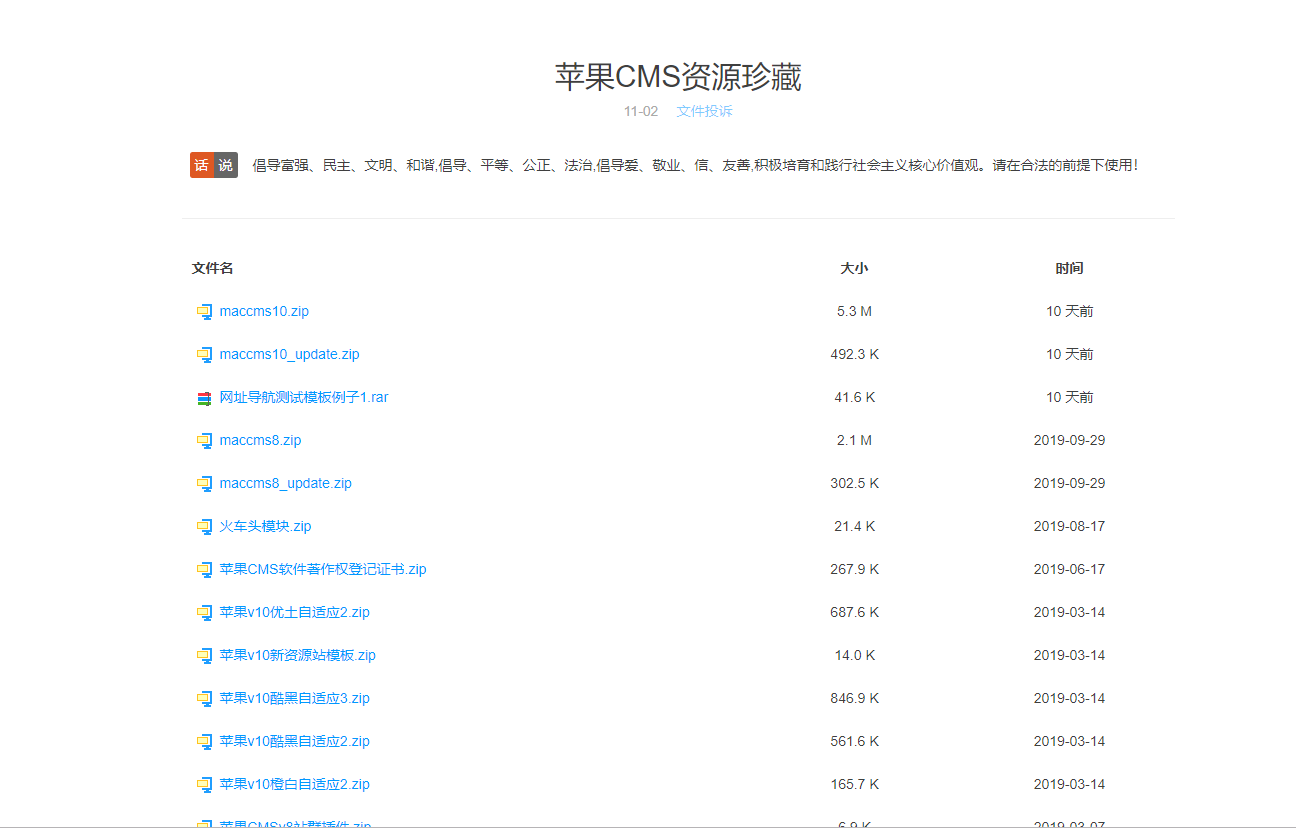
Task: Click the 大小 column header
Action: (855, 268)
